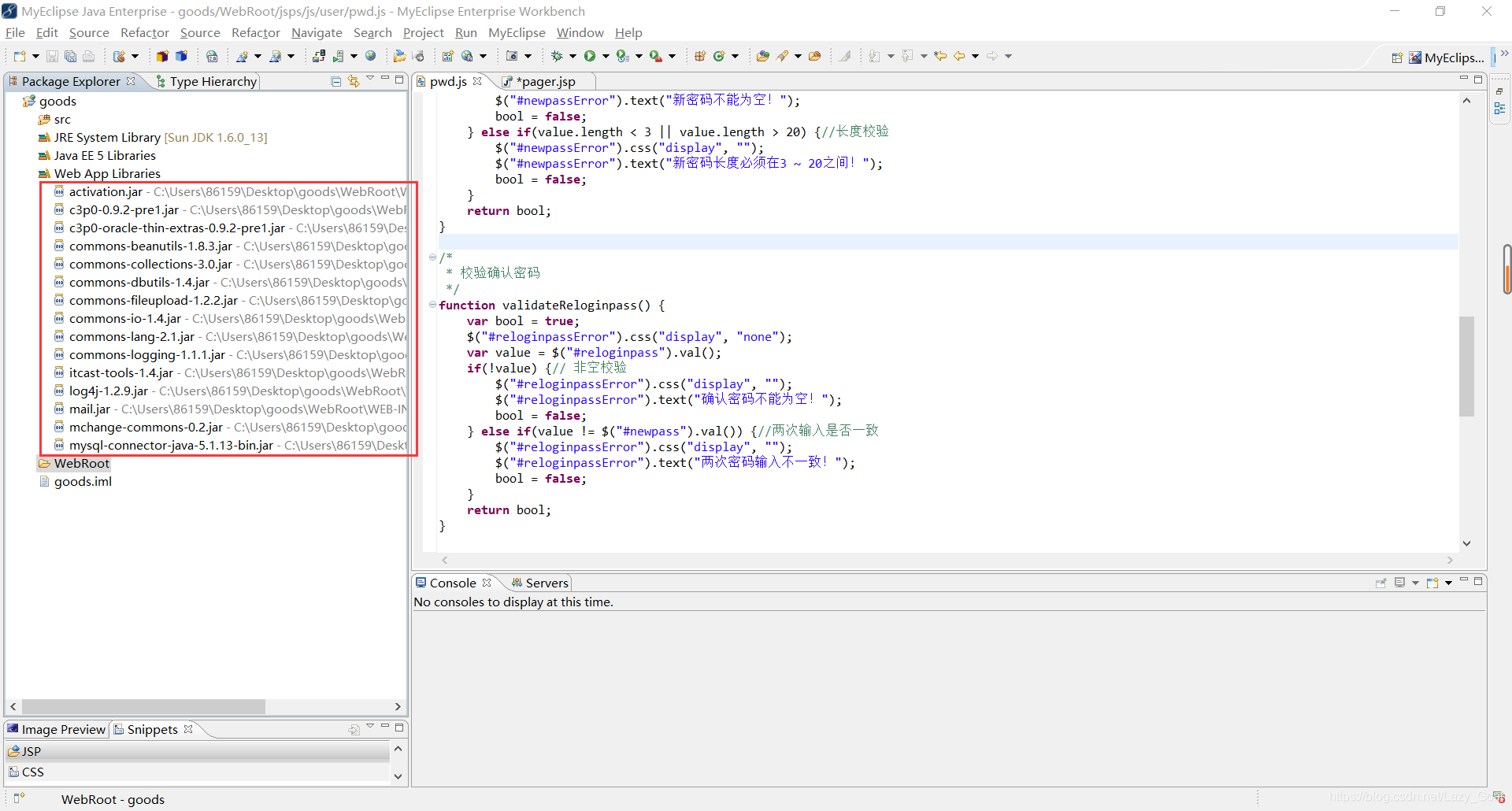Image resolution: width=1512 pixels, height=811 pixels.
Task: Click the Open Perspective icon
Action: [1397, 57]
